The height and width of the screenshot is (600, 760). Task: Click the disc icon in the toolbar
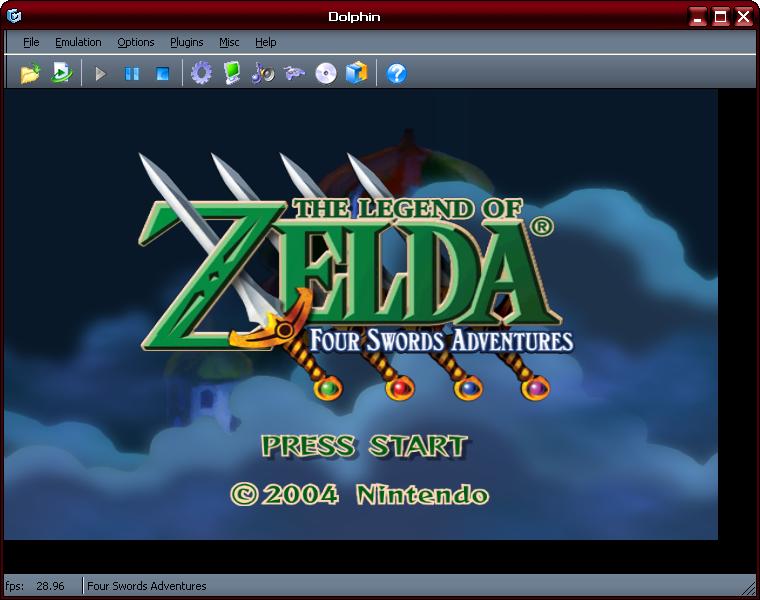tap(326, 74)
